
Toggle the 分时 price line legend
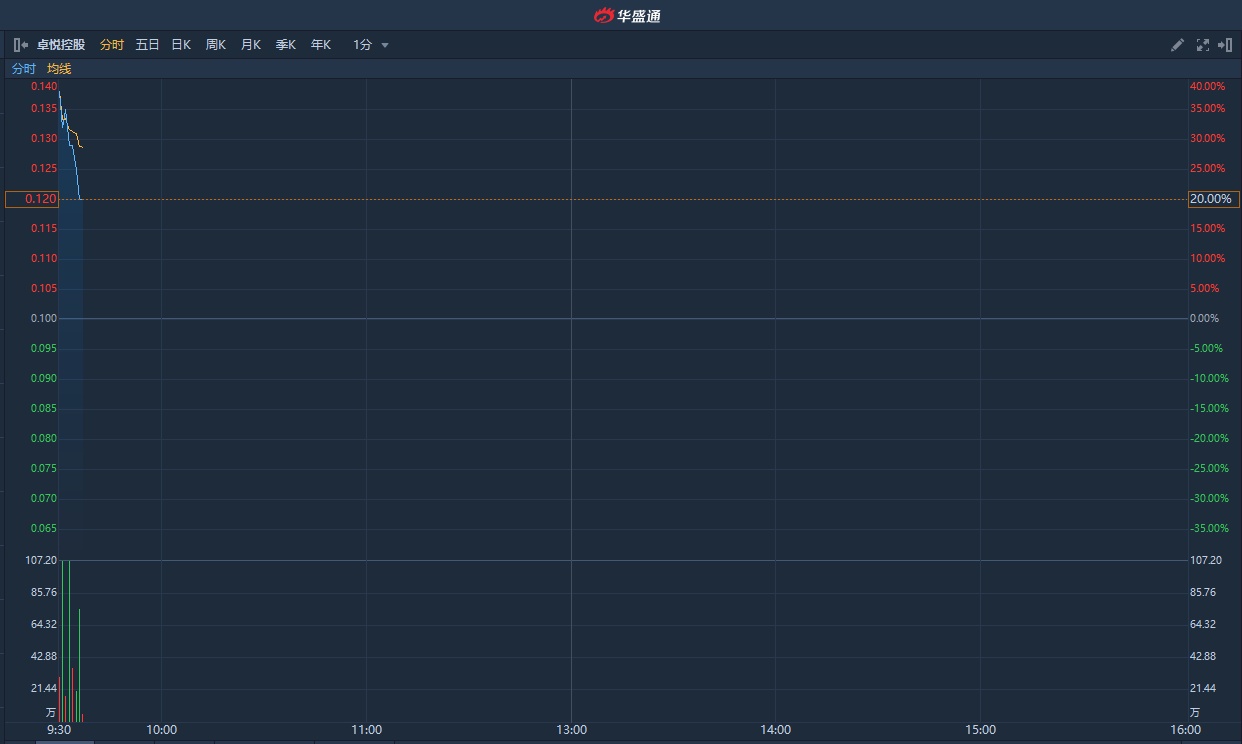(23, 69)
